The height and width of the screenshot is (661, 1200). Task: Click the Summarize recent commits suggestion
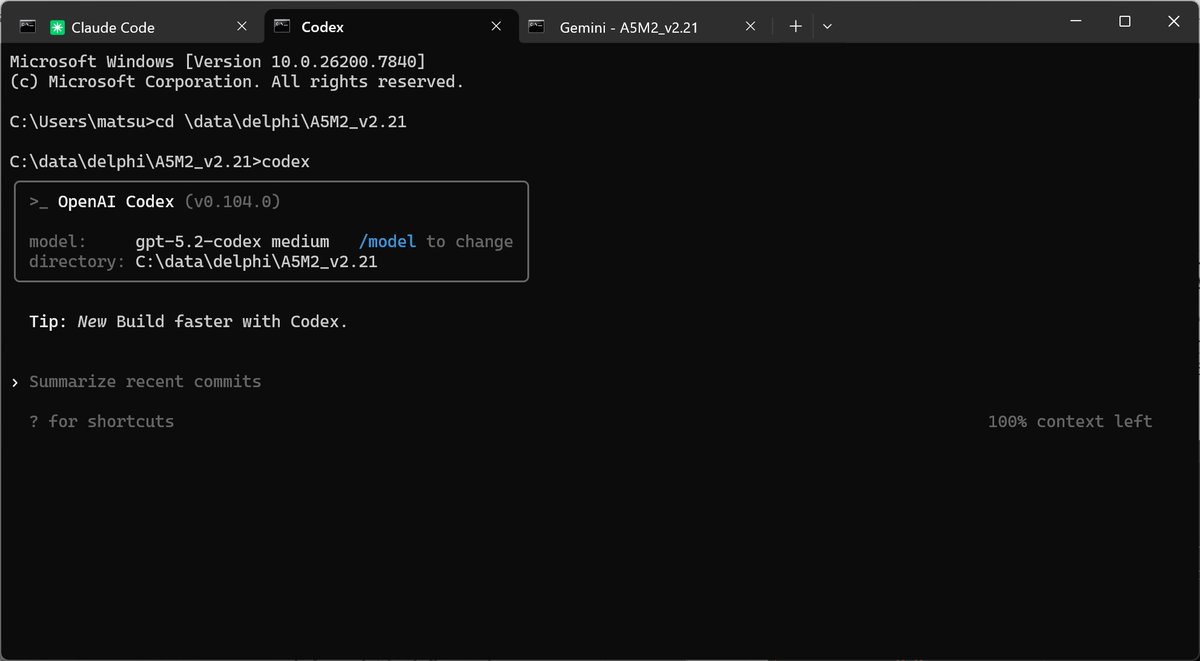(x=146, y=381)
